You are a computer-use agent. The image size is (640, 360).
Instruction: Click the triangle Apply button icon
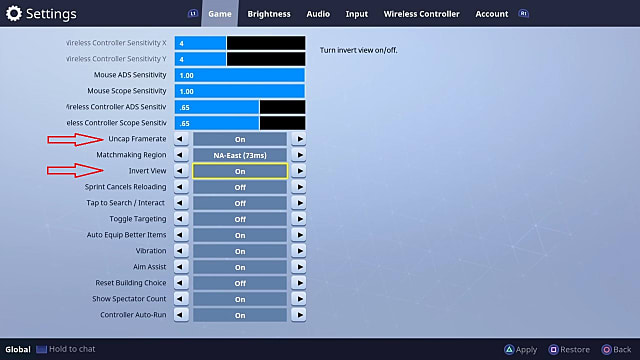click(509, 349)
